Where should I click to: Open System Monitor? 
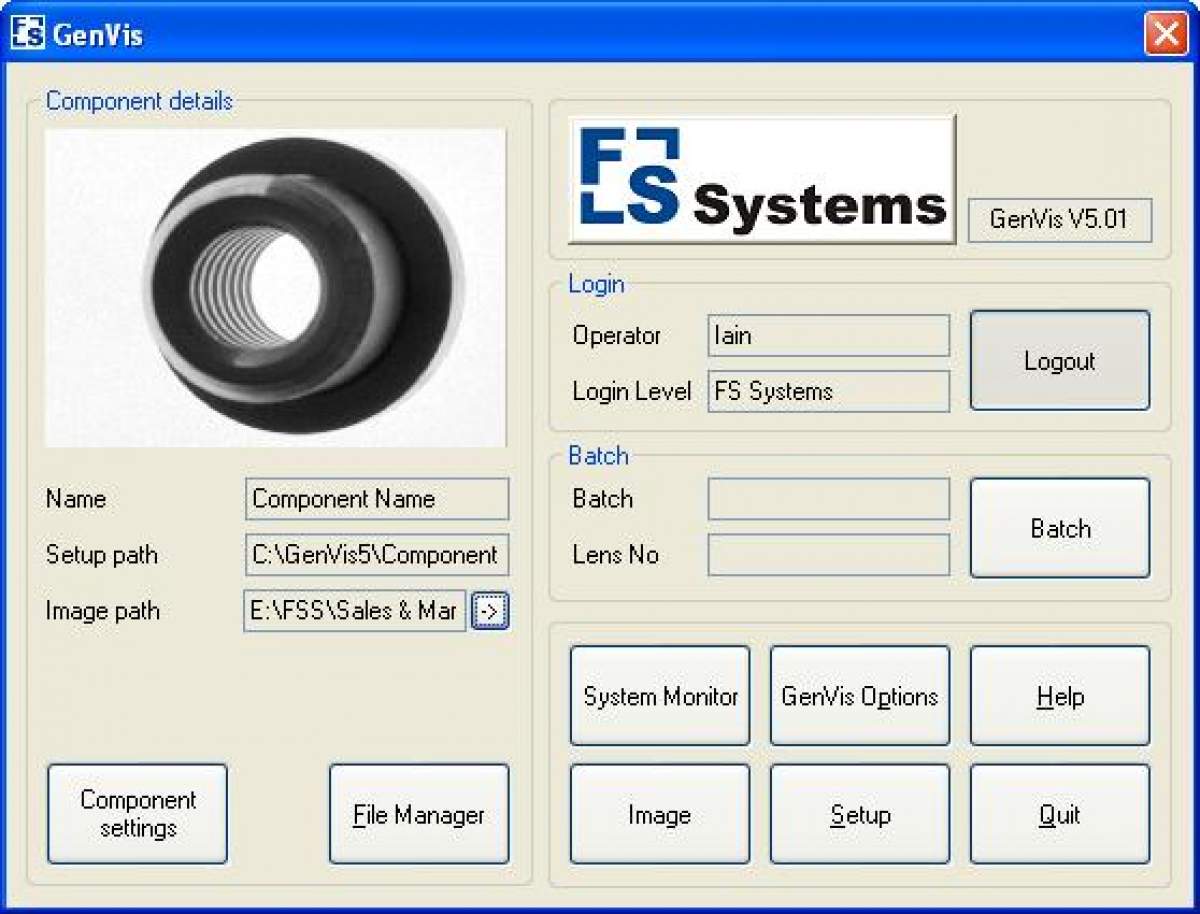660,696
